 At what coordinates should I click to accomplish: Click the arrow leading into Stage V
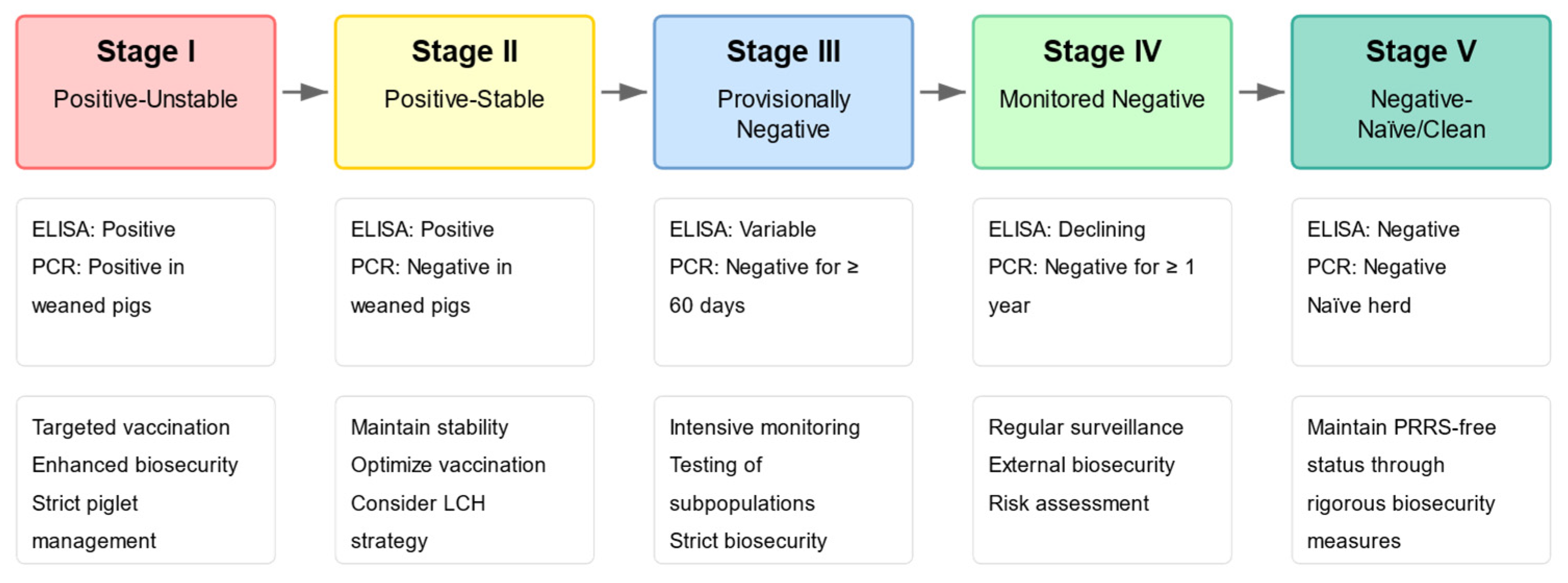(x=1261, y=93)
